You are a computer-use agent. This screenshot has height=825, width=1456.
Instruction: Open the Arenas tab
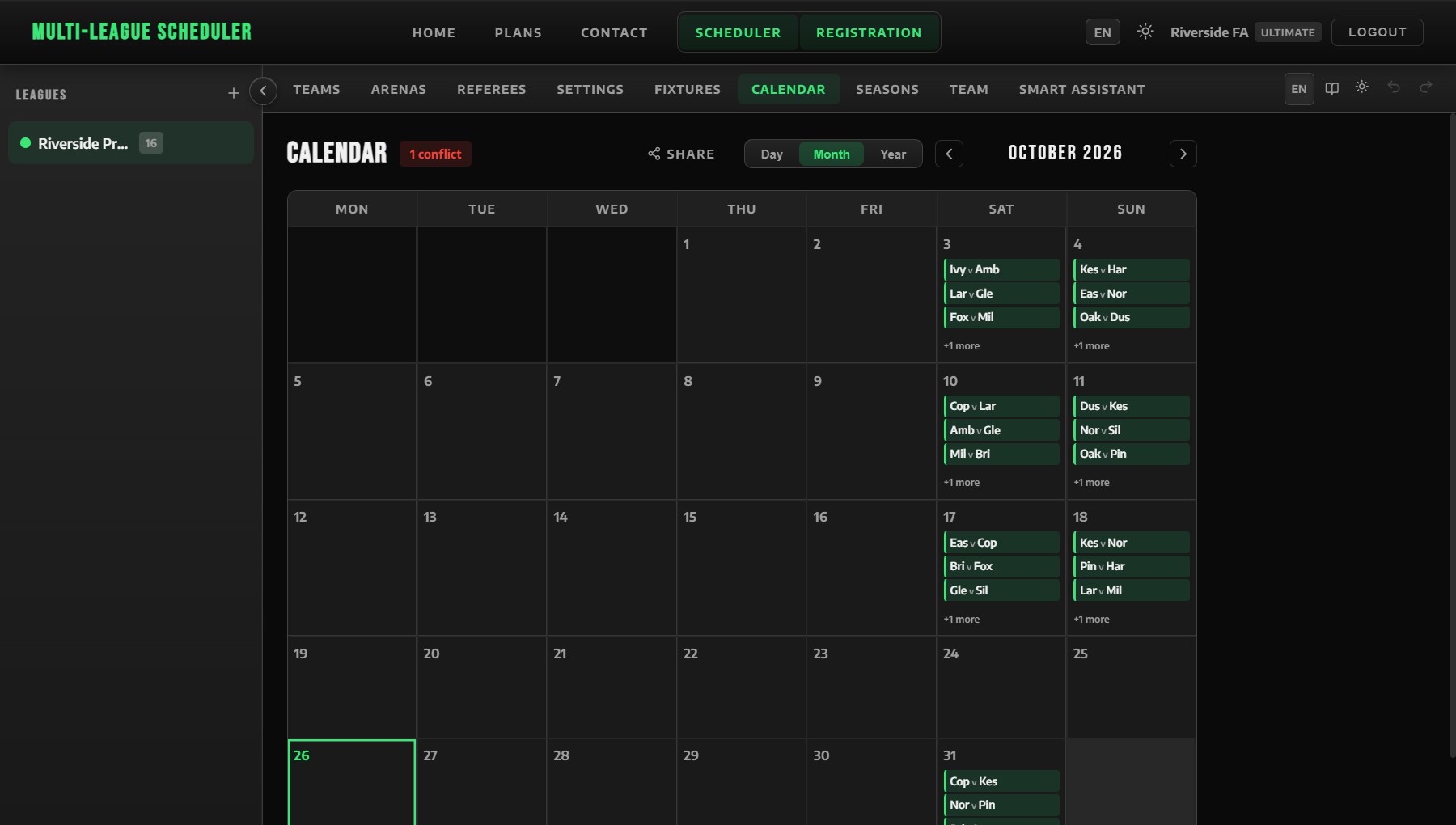point(399,89)
